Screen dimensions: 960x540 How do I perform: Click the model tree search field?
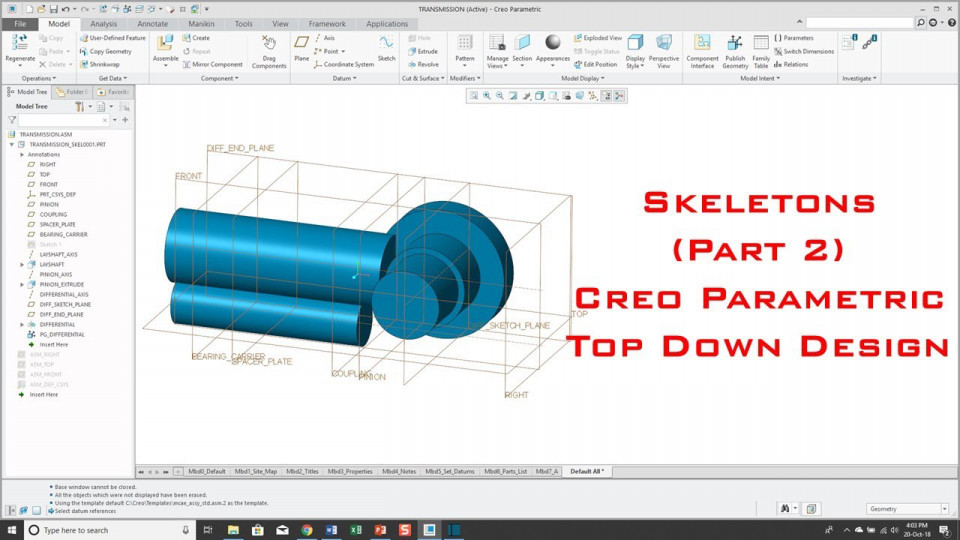64,120
